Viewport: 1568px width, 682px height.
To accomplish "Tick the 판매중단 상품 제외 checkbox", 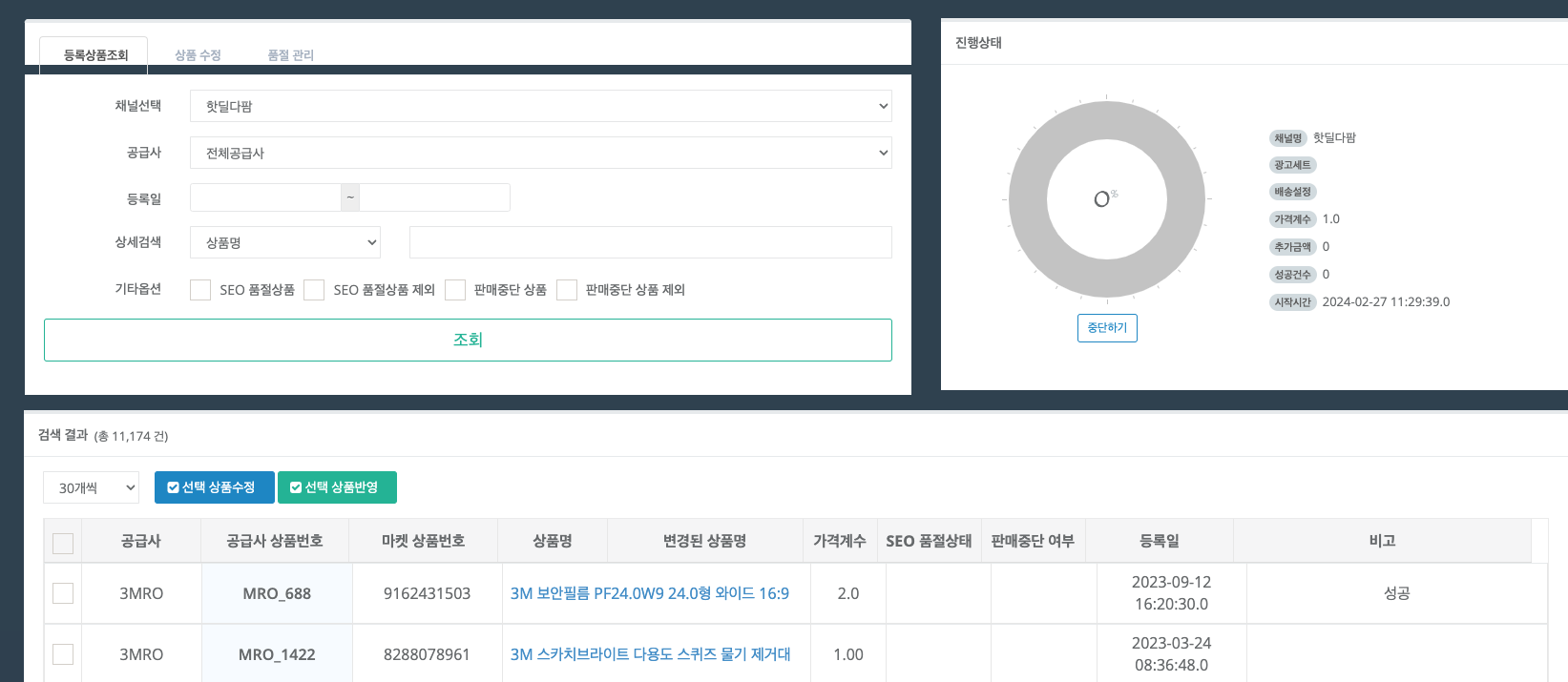I will point(567,290).
